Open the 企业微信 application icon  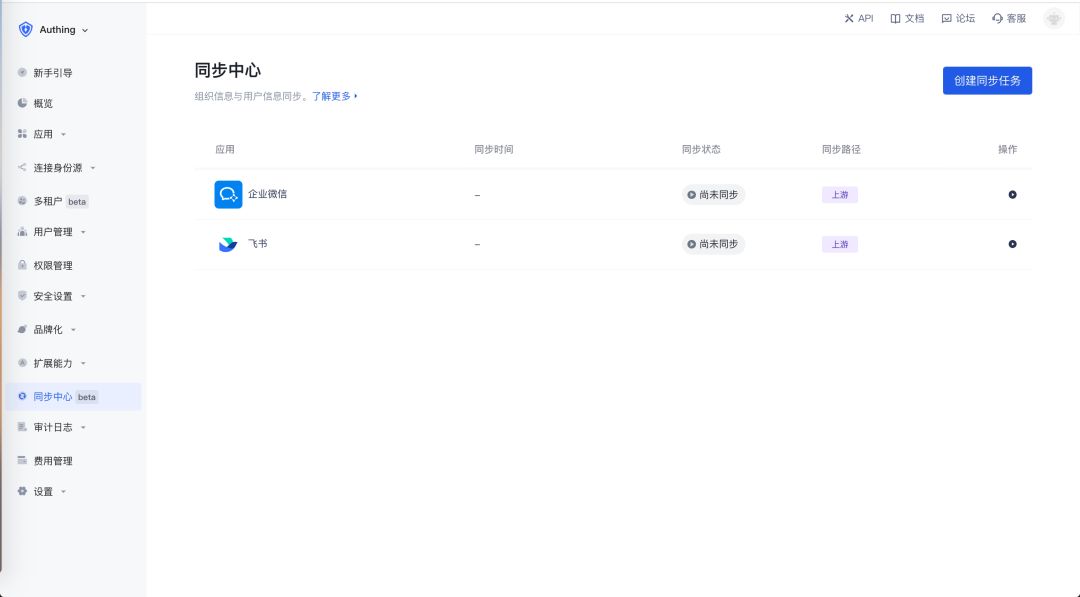225,194
